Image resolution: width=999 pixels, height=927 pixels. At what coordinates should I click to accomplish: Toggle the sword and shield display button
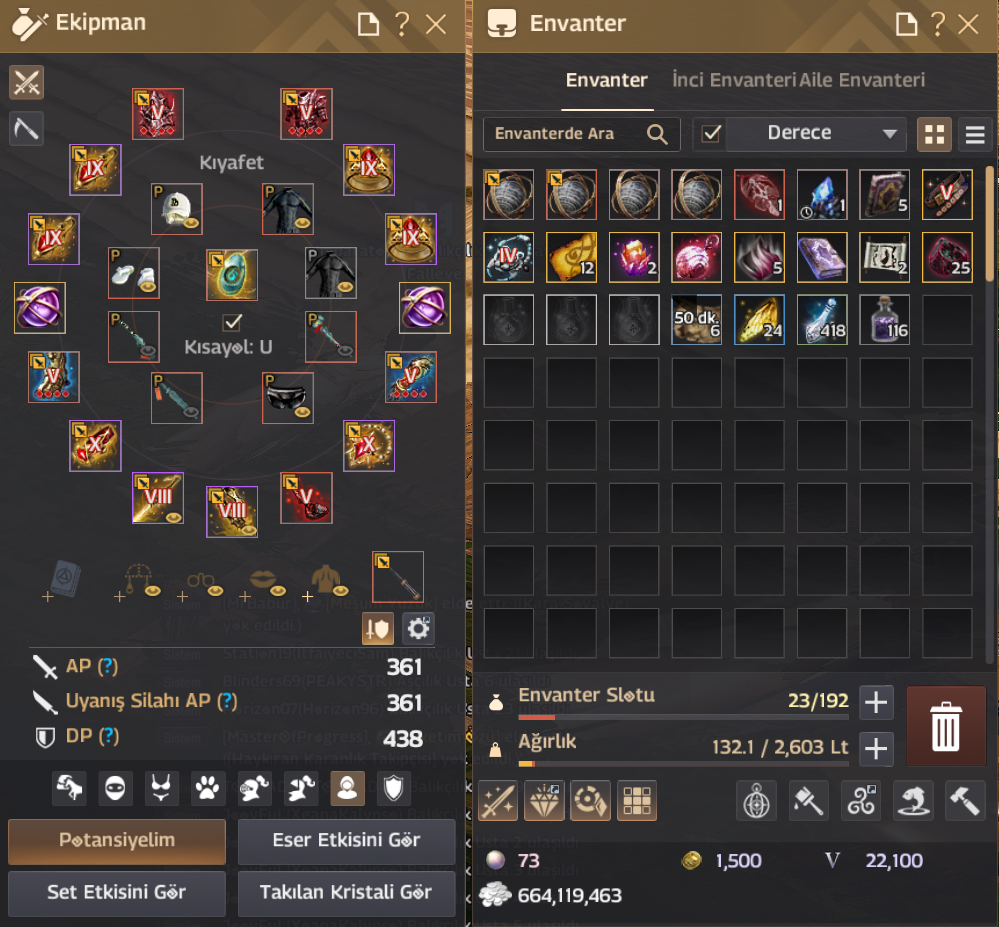coord(378,629)
